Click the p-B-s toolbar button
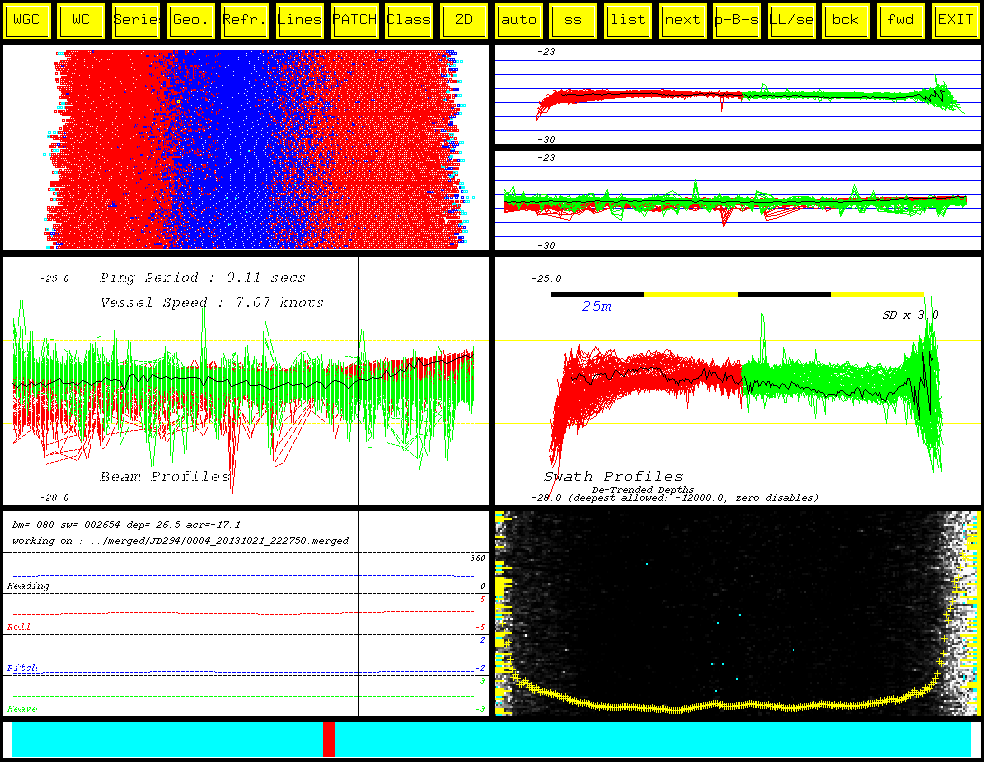This screenshot has width=984, height=762. coord(737,20)
